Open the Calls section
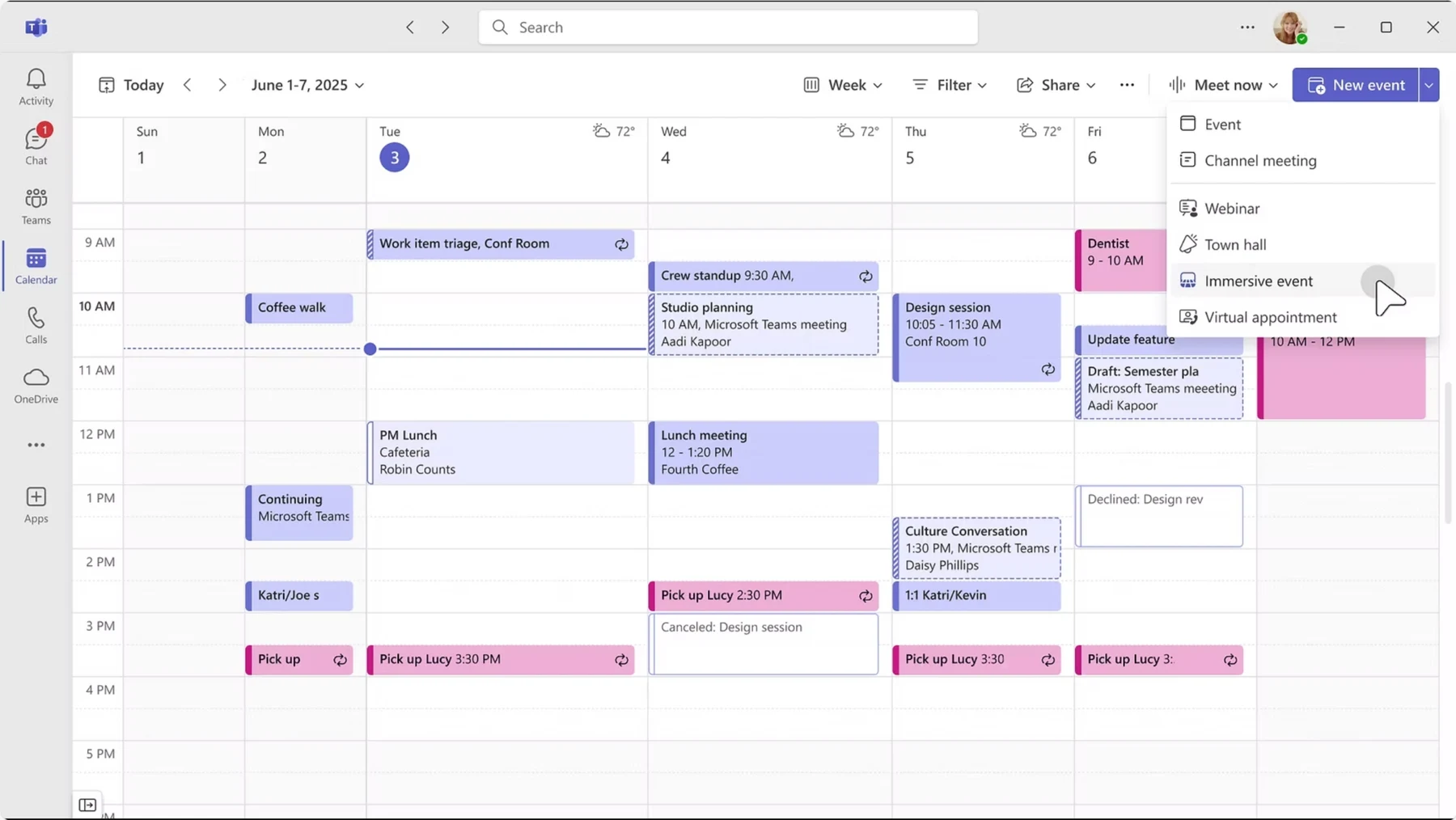The image size is (1456, 820). click(36, 325)
